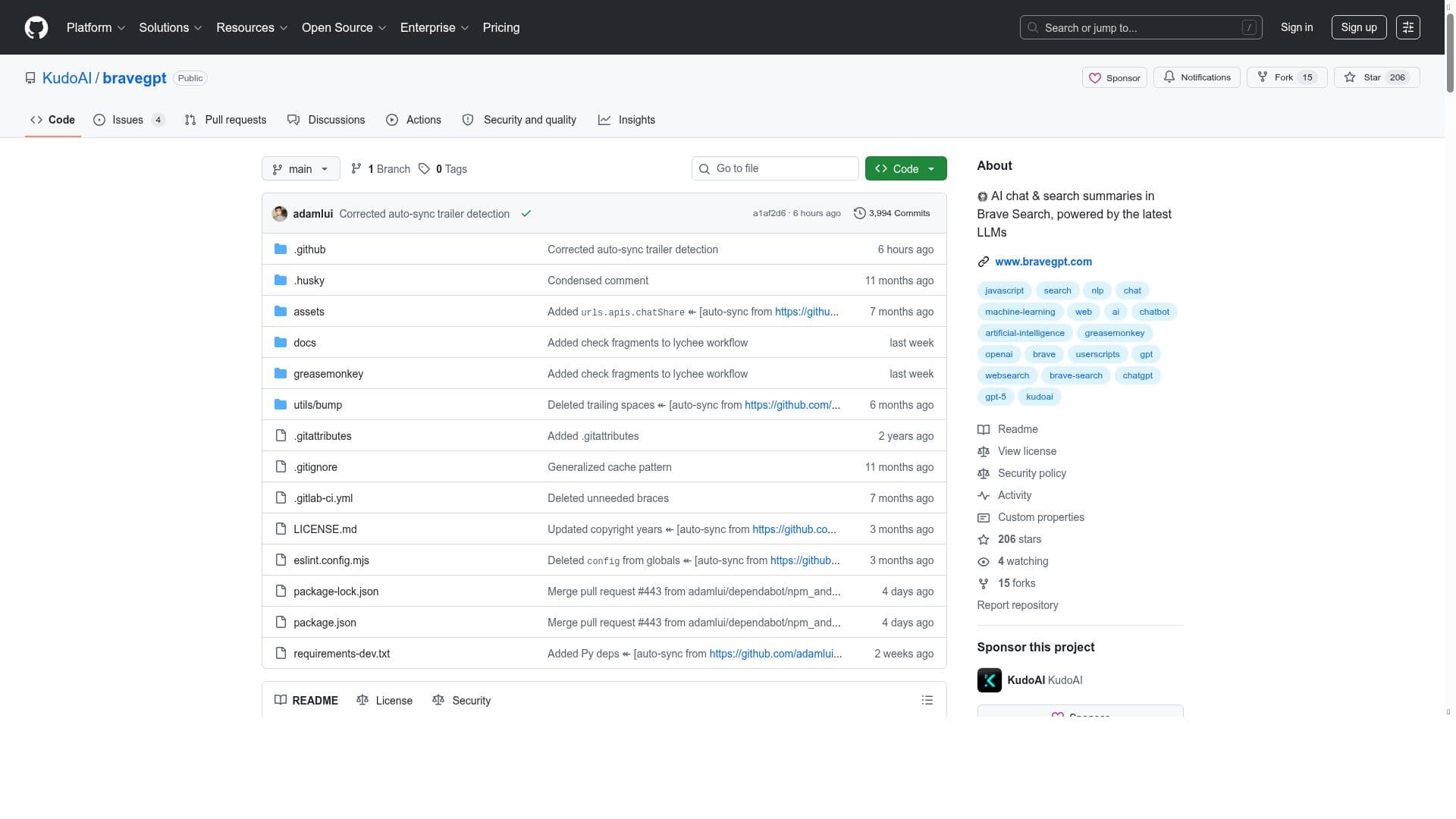Viewport: 1456px width, 819px height.
Task: Star the bravegpt repository
Action: coord(1363,77)
